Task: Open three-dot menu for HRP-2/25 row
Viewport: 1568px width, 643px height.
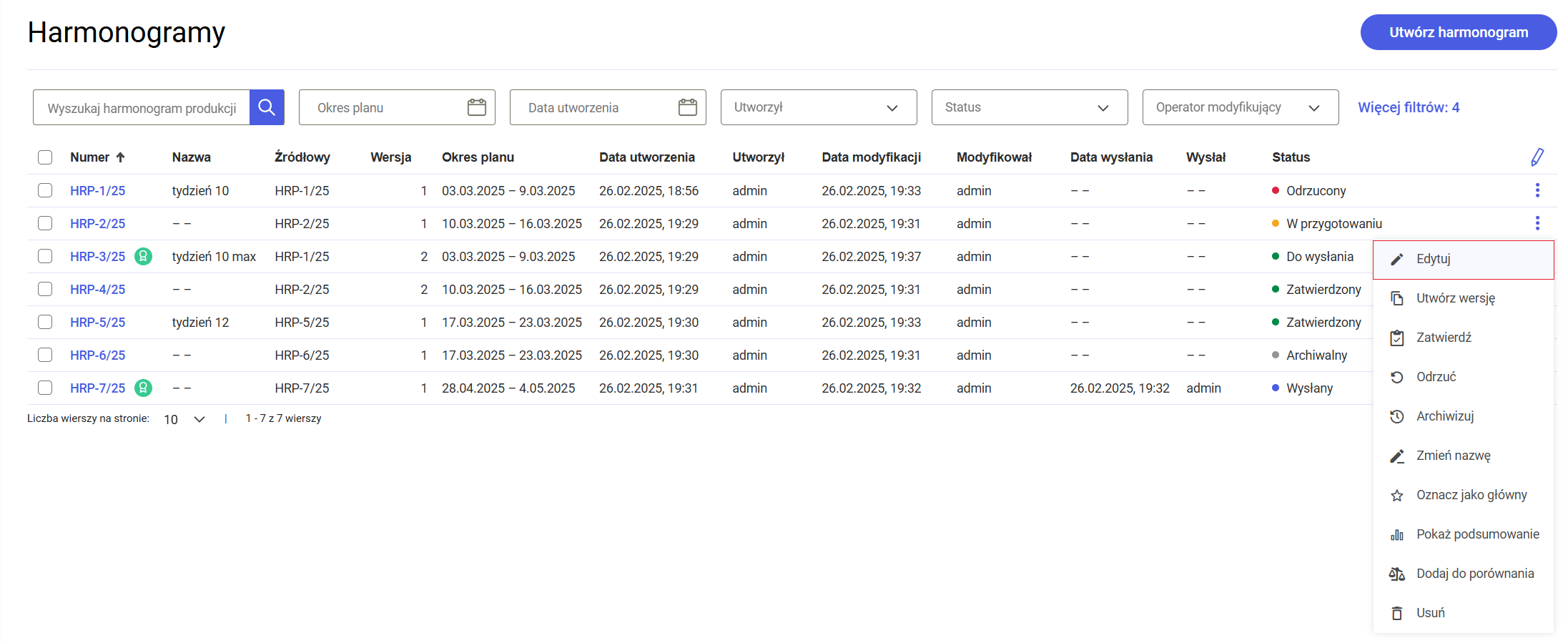Action: click(x=1537, y=223)
